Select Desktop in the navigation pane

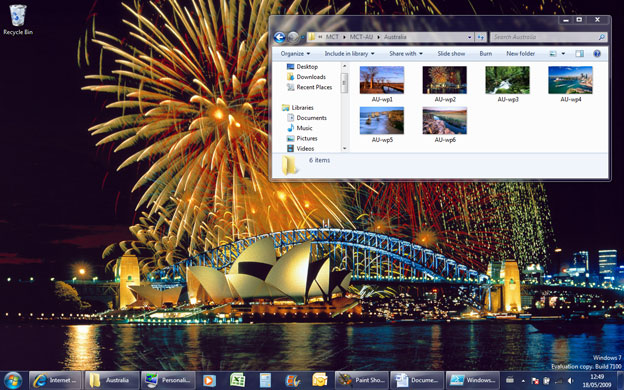pyautogui.click(x=302, y=66)
